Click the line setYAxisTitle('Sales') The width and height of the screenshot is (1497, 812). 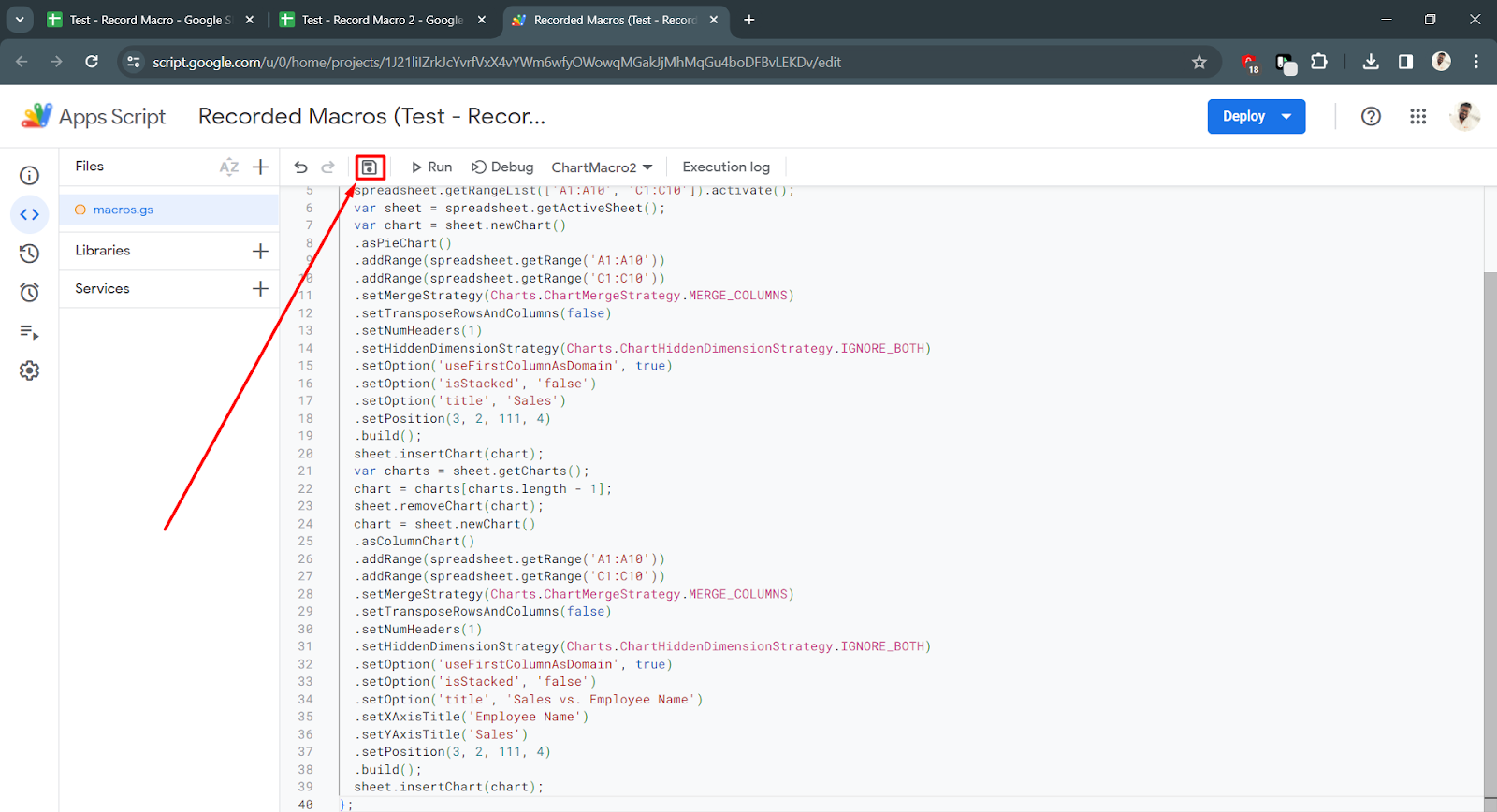tap(441, 735)
